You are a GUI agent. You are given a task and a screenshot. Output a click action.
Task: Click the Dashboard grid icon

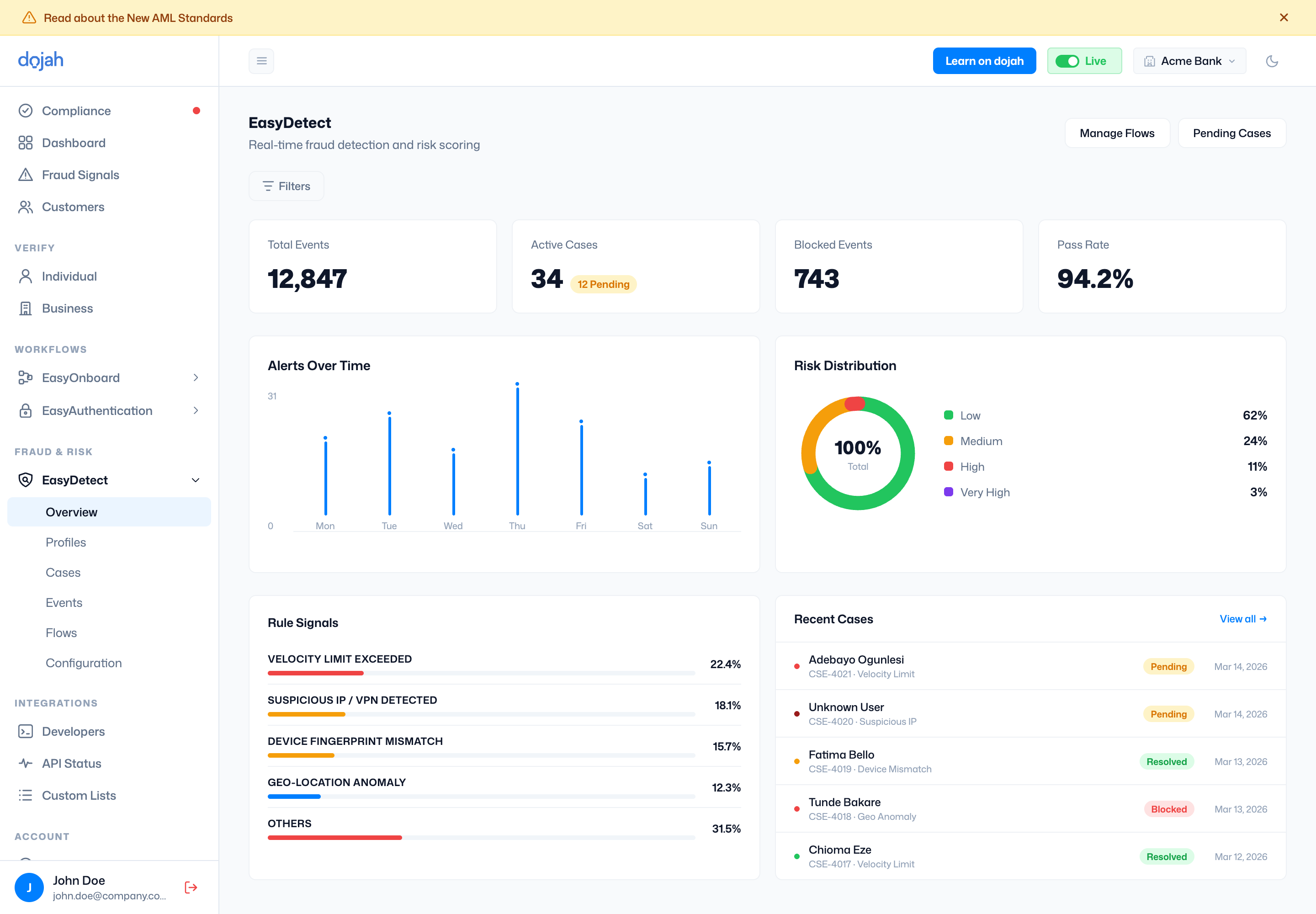coord(25,143)
